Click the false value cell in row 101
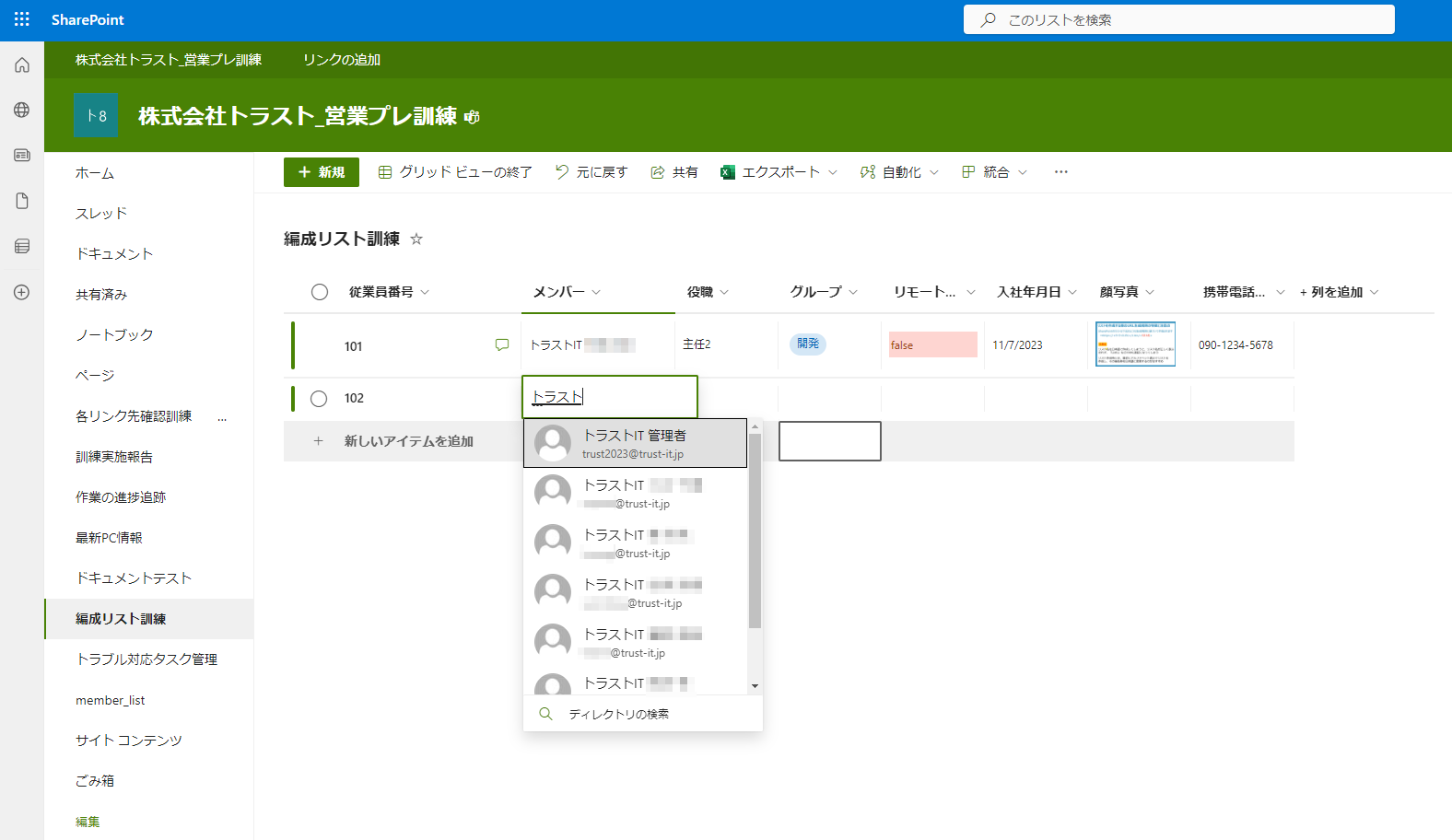Screen dimensions: 1452x840 [x=931, y=345]
